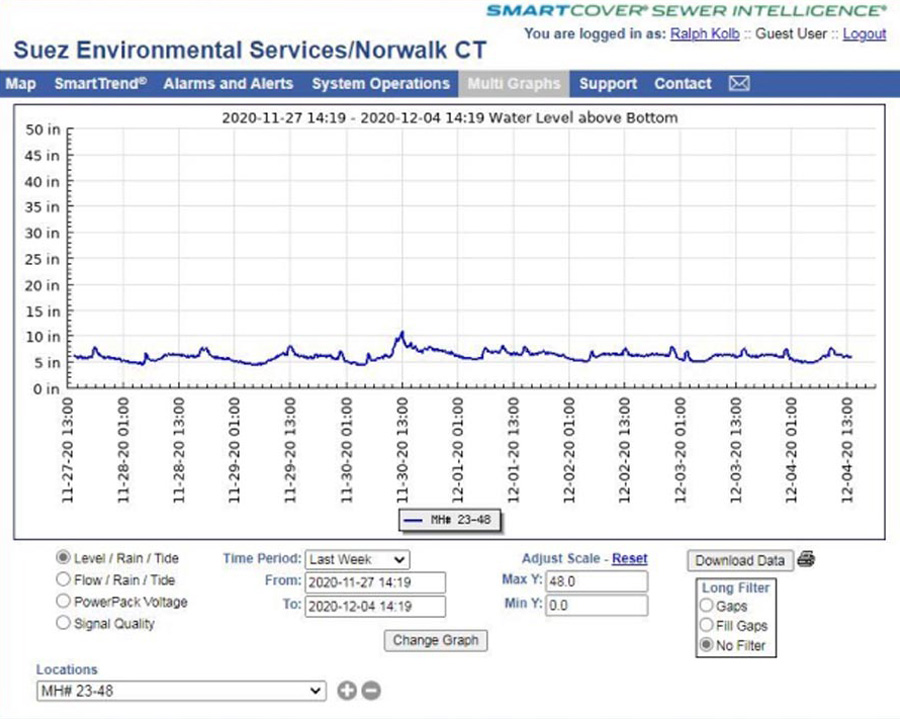Image resolution: width=900 pixels, height=719 pixels.
Task: Click the Change Graph button
Action: pyautogui.click(x=436, y=640)
